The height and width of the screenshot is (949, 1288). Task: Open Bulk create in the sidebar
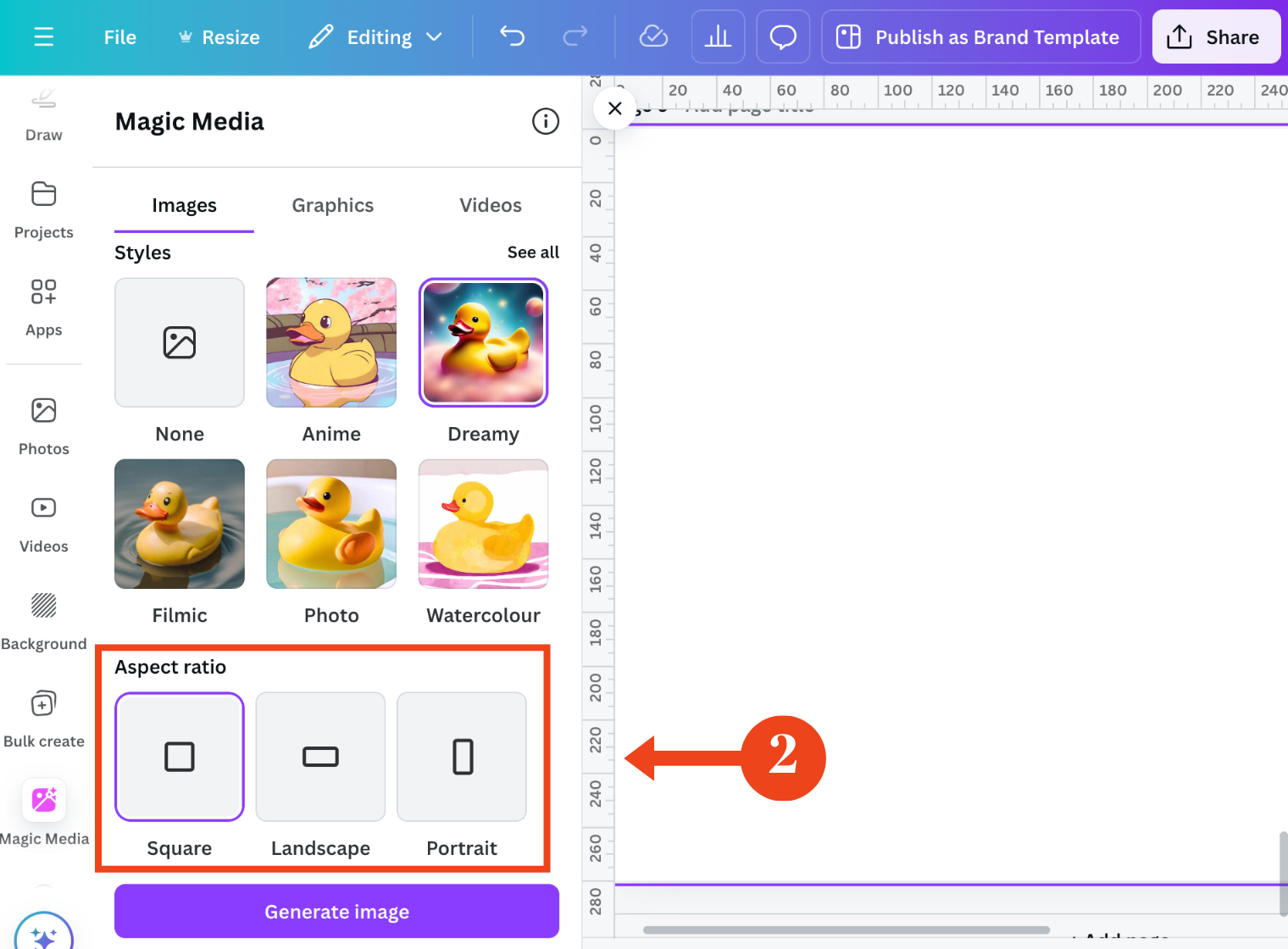pos(43,719)
